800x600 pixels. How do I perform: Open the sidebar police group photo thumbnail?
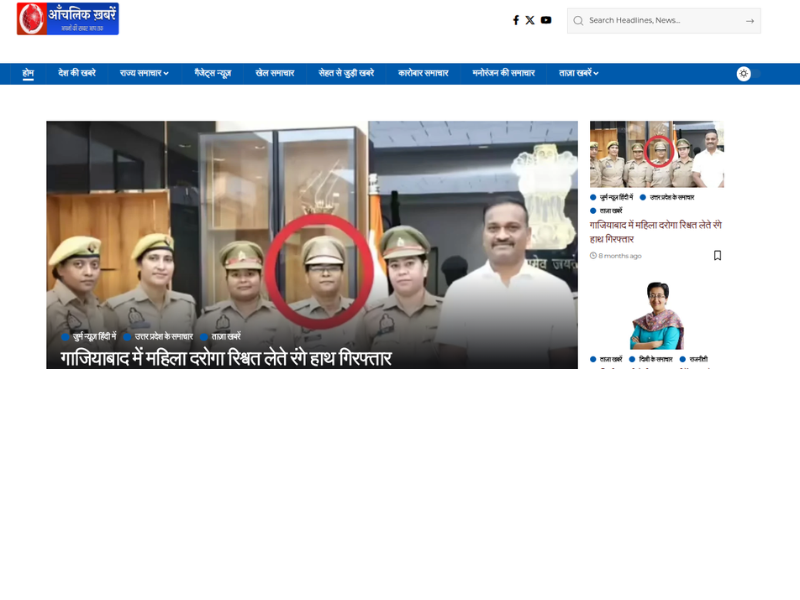click(x=657, y=154)
